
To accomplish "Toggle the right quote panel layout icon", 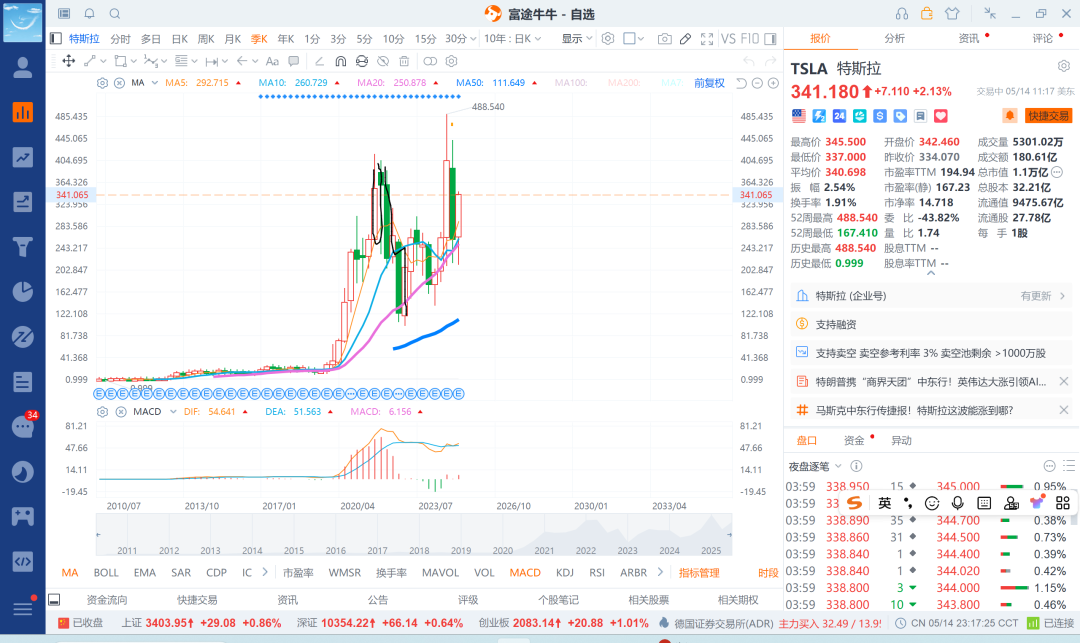I will pos(770,39).
